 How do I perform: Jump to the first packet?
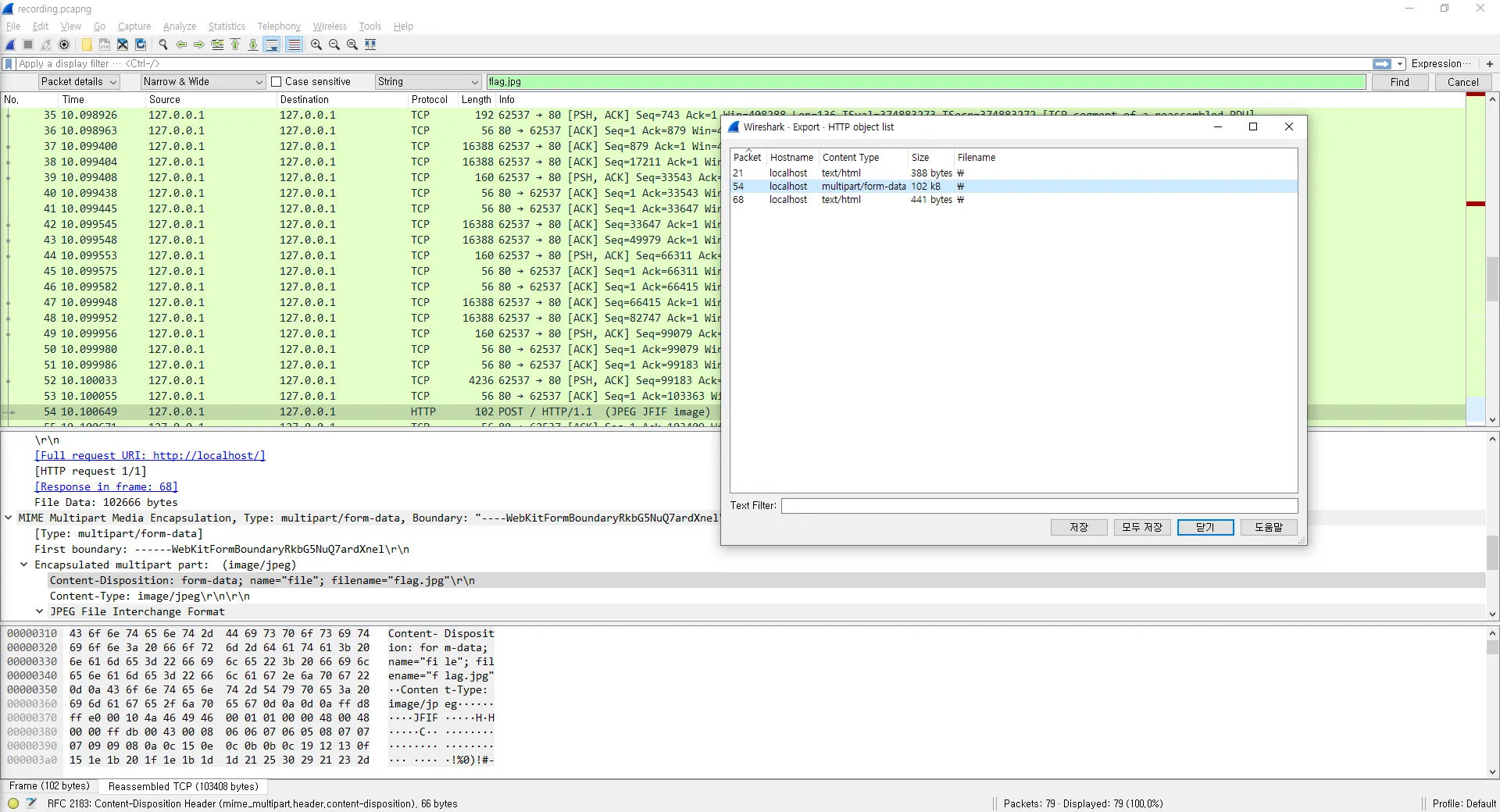click(235, 45)
